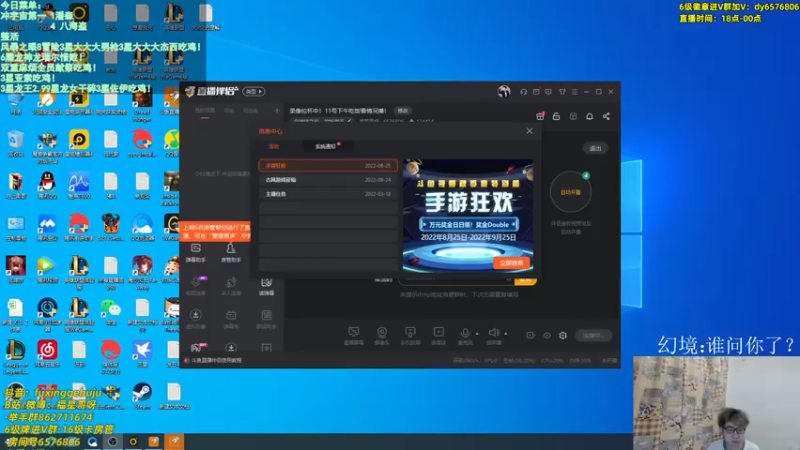Open the customer service headset icon
Screen dimensions: 800x450
pos(523,92)
